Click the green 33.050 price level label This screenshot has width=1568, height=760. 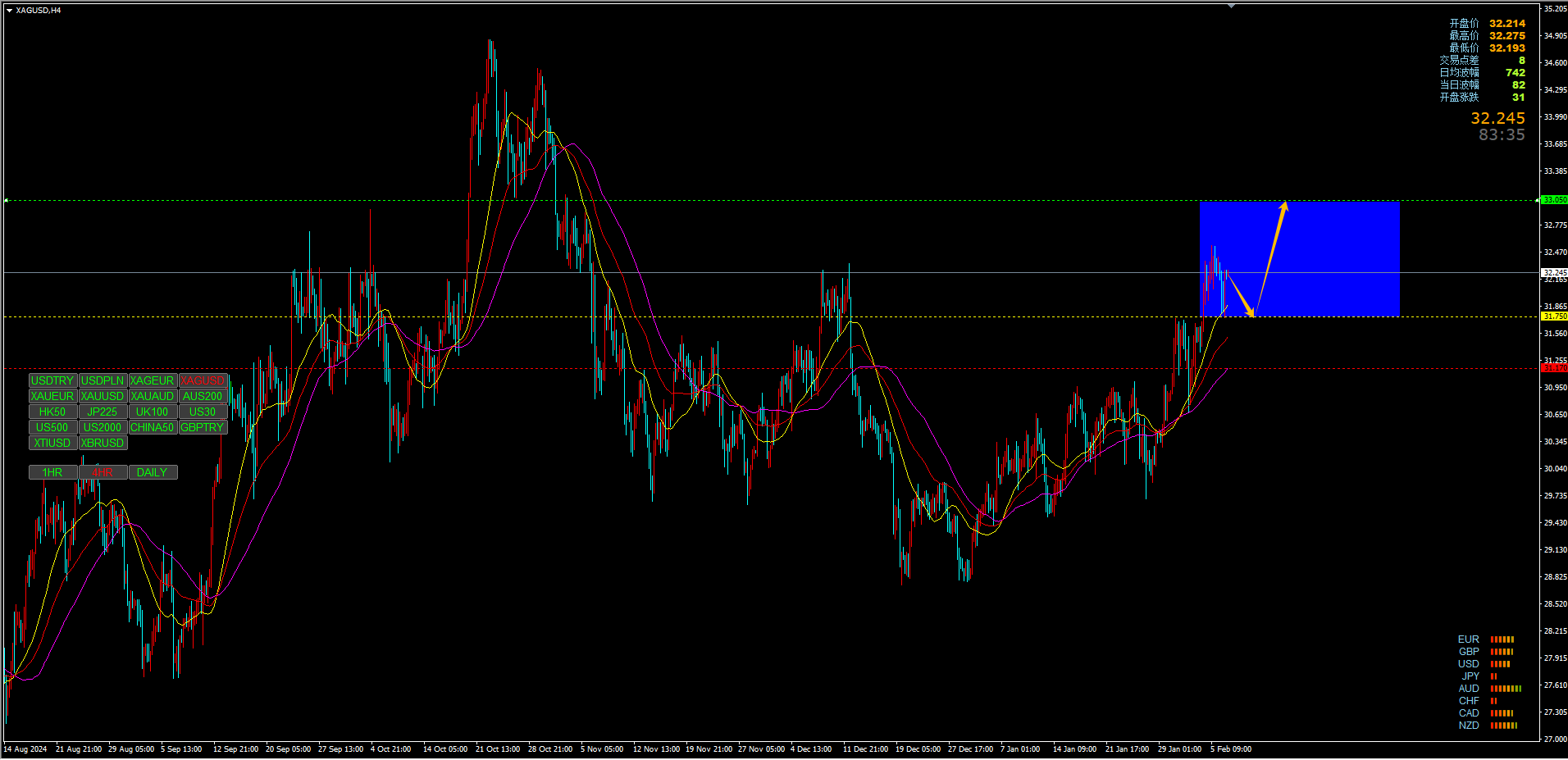(x=1554, y=200)
